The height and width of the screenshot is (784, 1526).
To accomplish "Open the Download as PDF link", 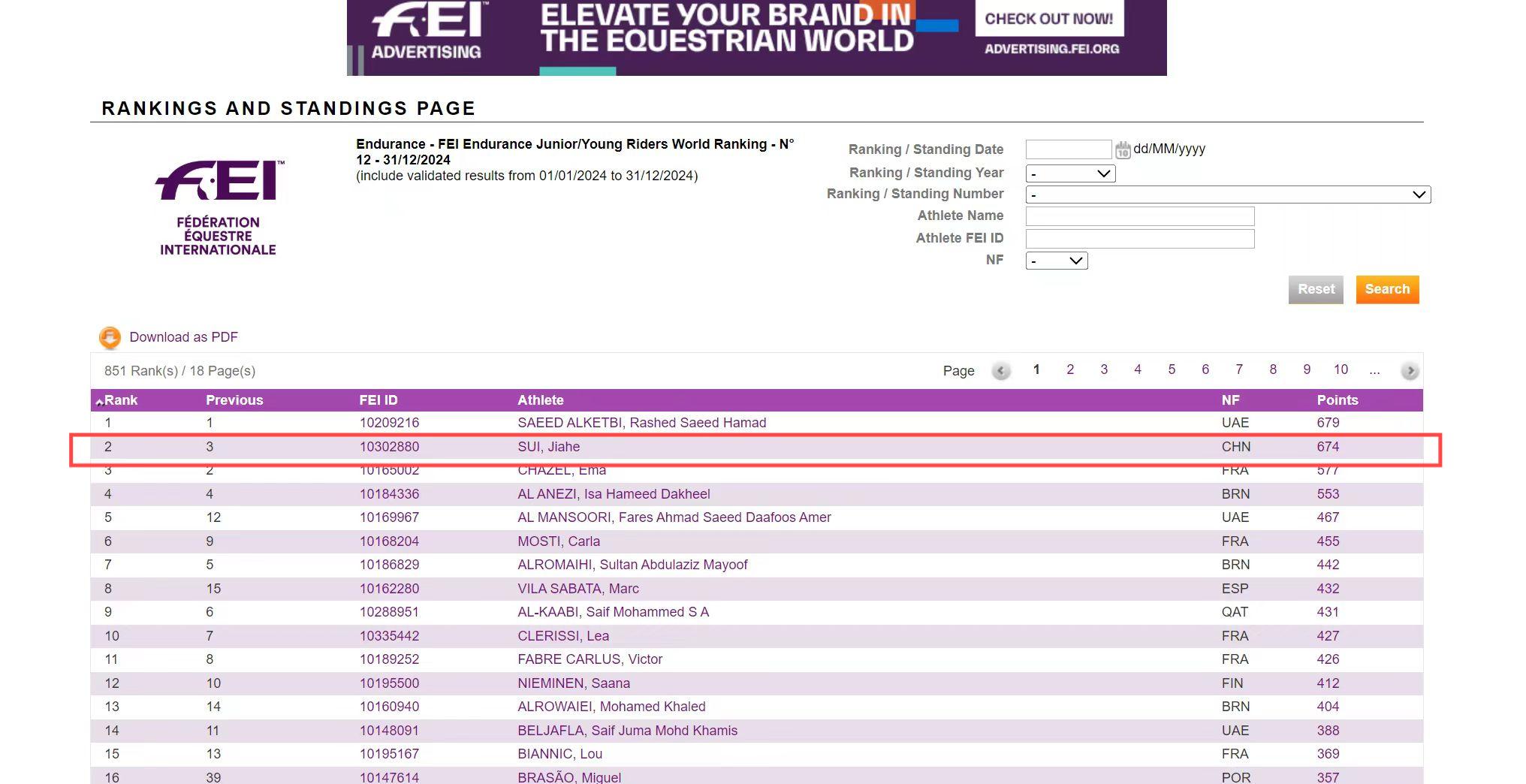I will click(x=183, y=337).
